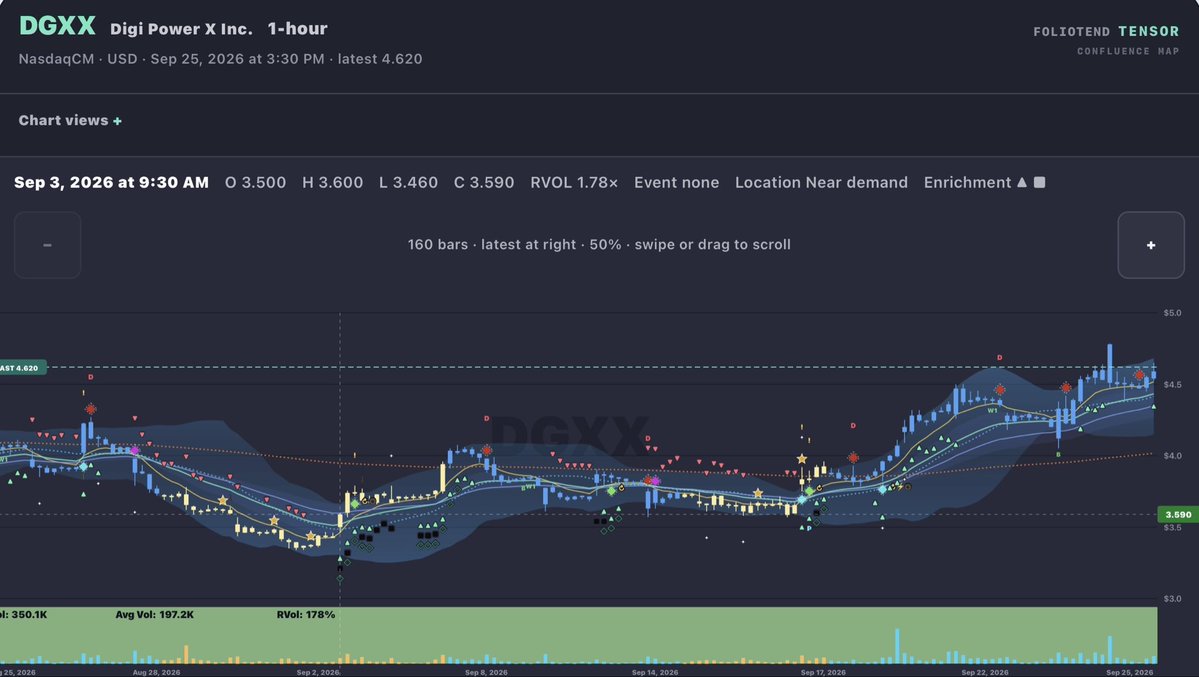Zoom out with the minus button
The height and width of the screenshot is (677, 1199).
[47, 245]
